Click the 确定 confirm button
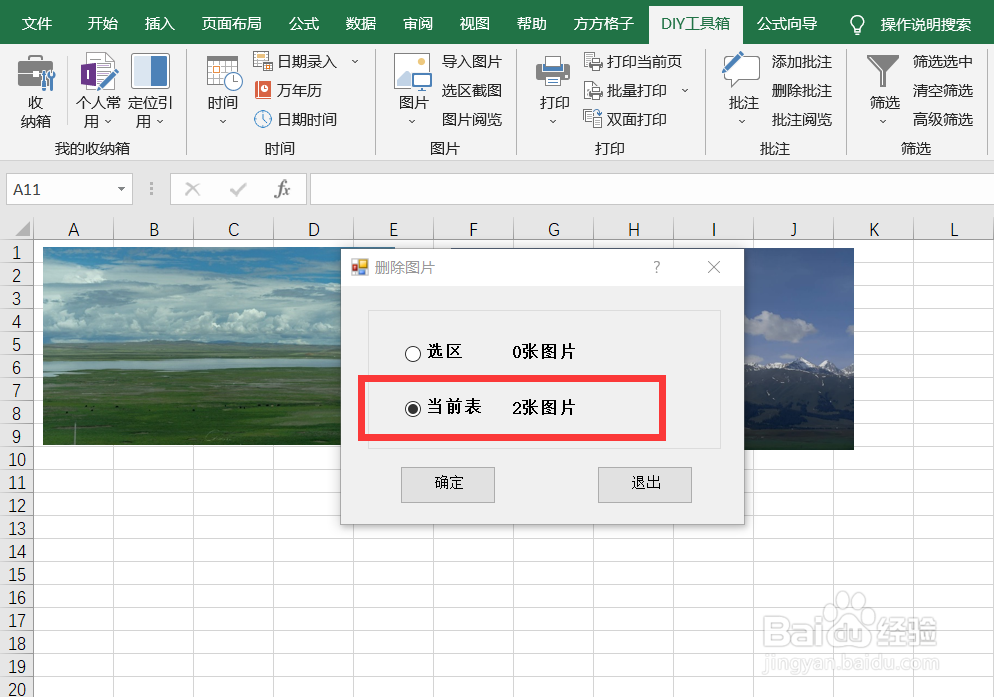The height and width of the screenshot is (697, 994). (447, 484)
